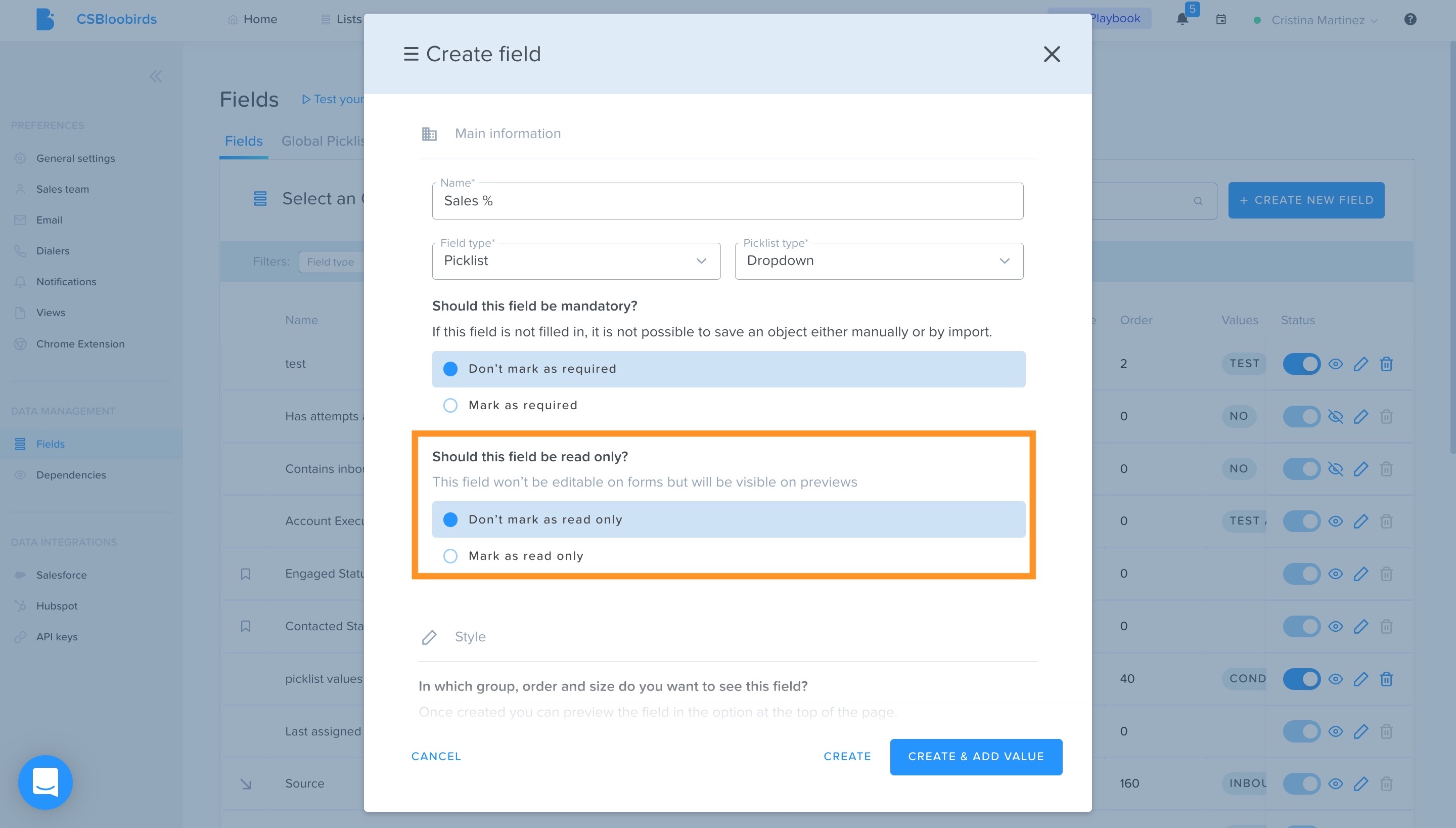The width and height of the screenshot is (1456, 828).
Task: Delete the test field using trash icon
Action: [x=1386, y=364]
